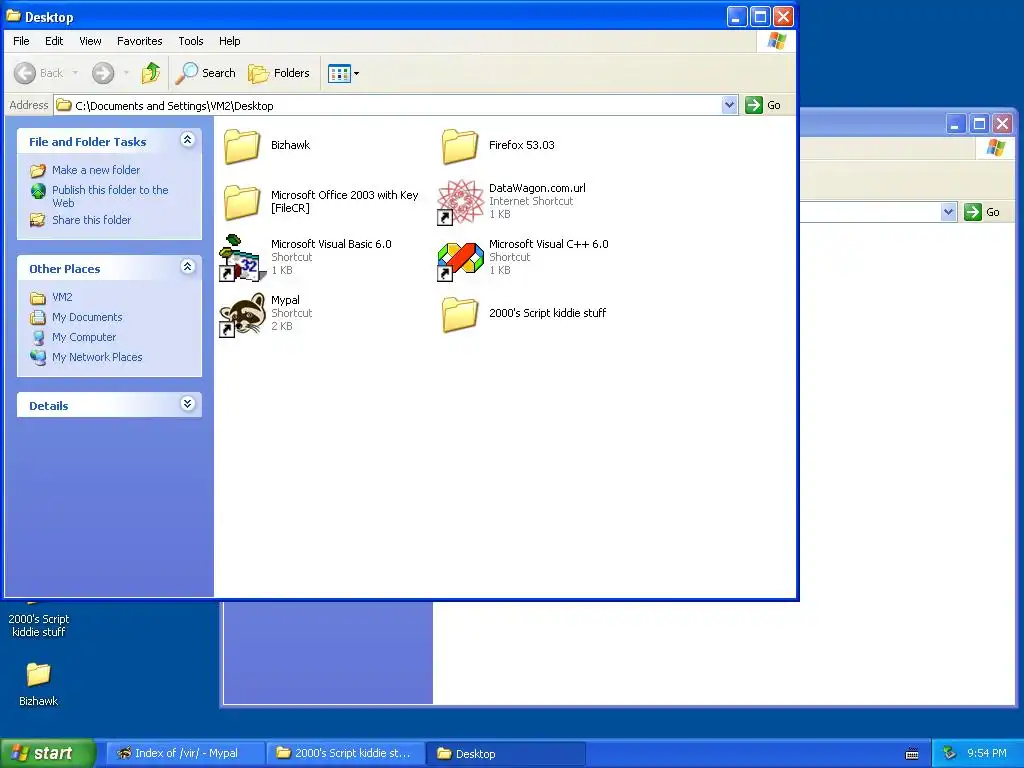
Task: Toggle the Folders pane button
Action: click(279, 73)
